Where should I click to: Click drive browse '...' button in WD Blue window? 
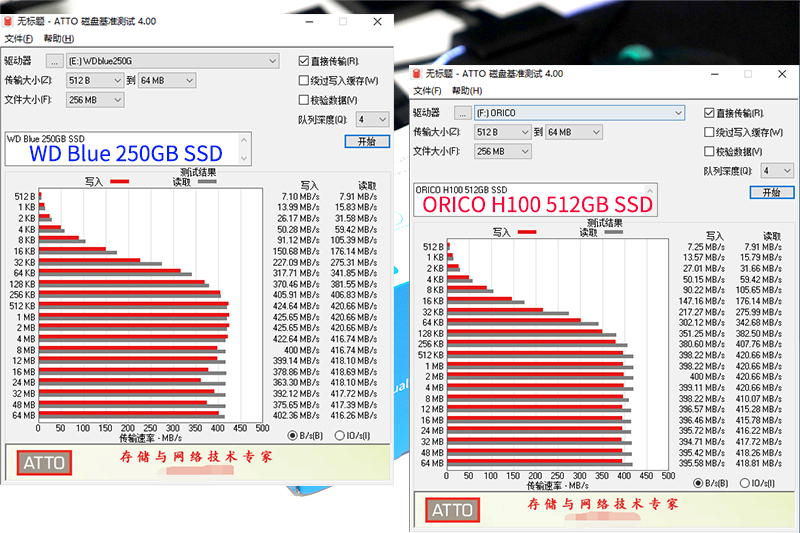54,61
